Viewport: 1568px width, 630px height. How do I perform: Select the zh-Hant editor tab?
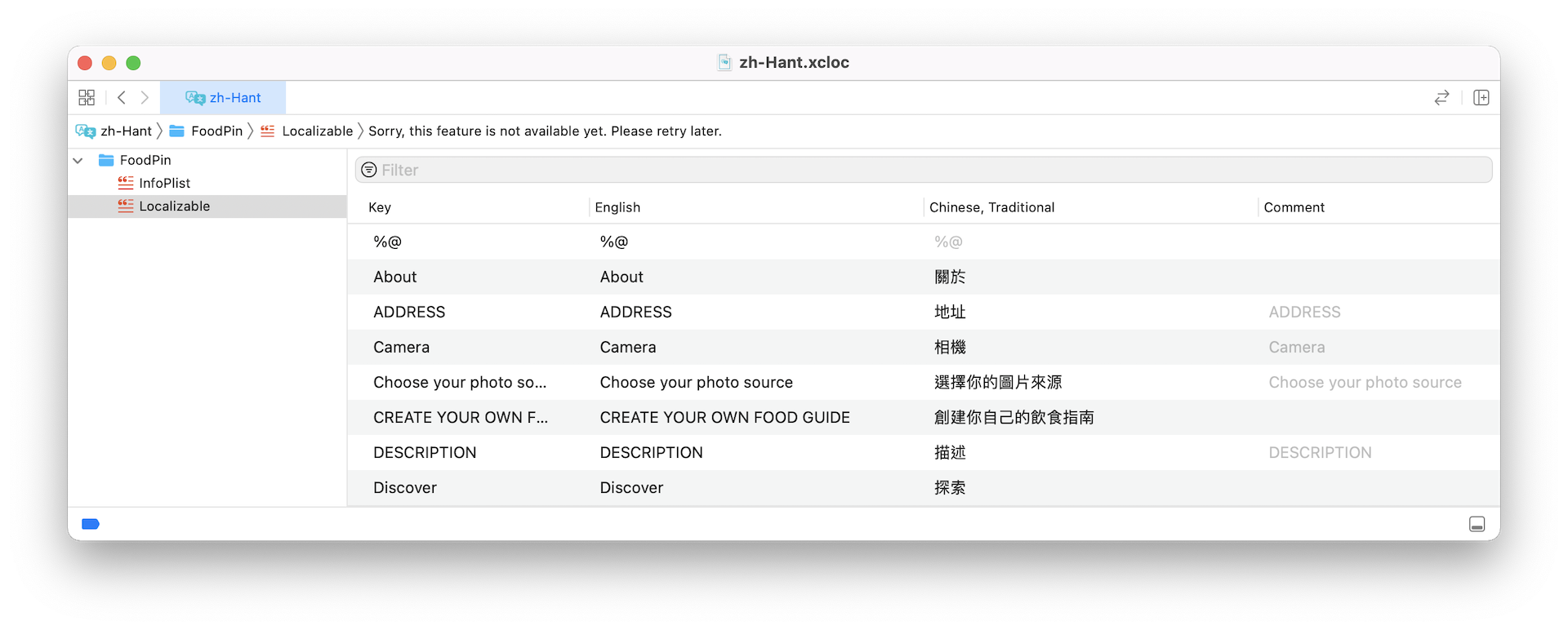[x=223, y=98]
